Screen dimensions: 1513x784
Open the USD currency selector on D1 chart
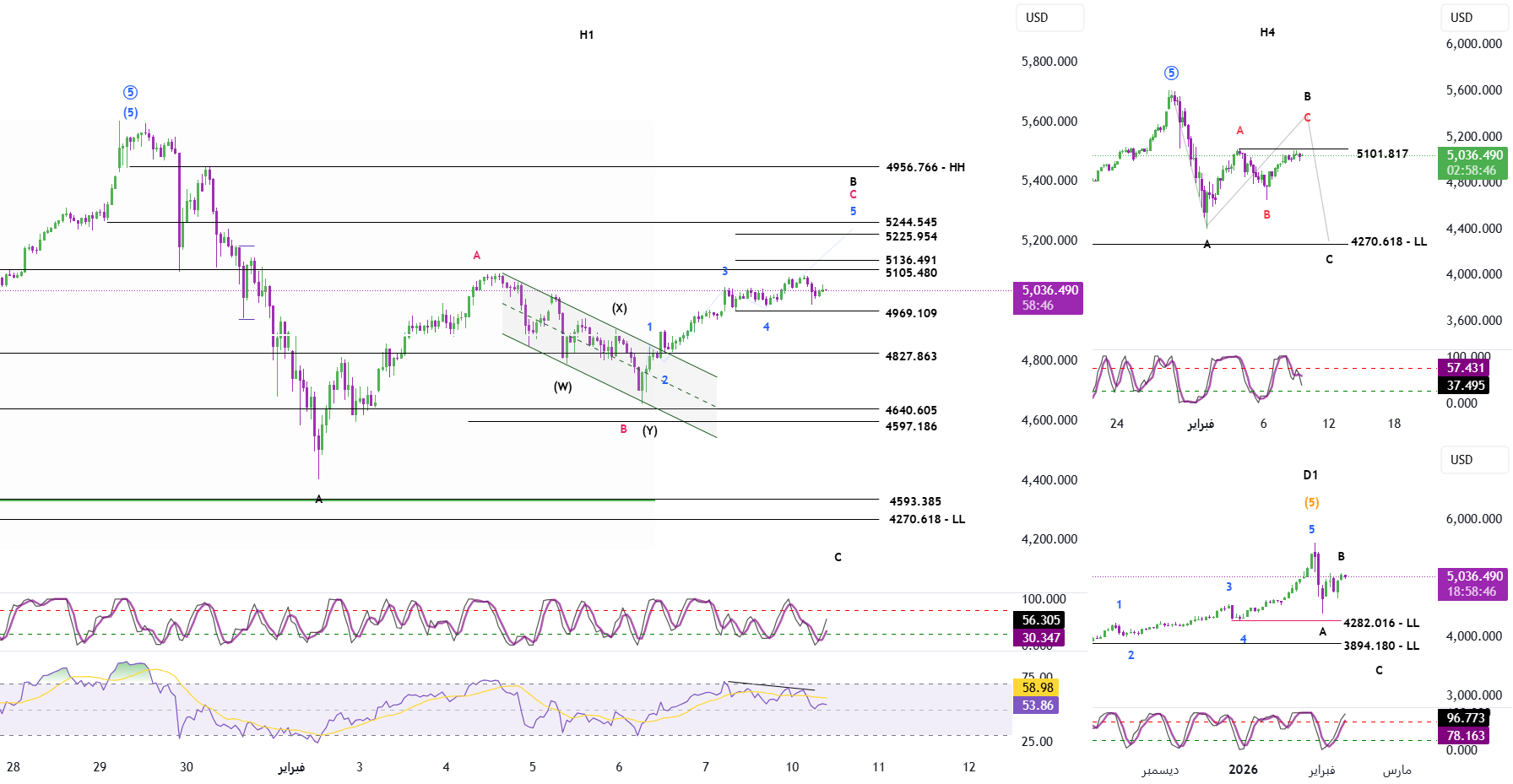pyautogui.click(x=1472, y=460)
